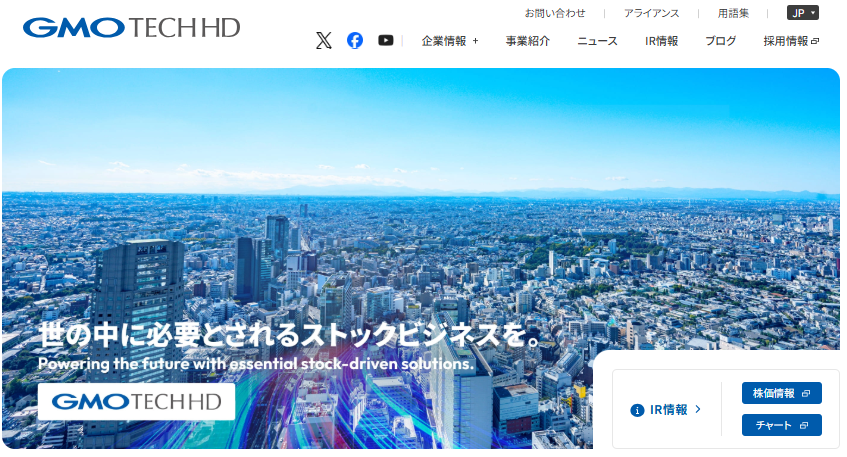
Task: Open the YouTube channel icon
Action: tap(386, 41)
